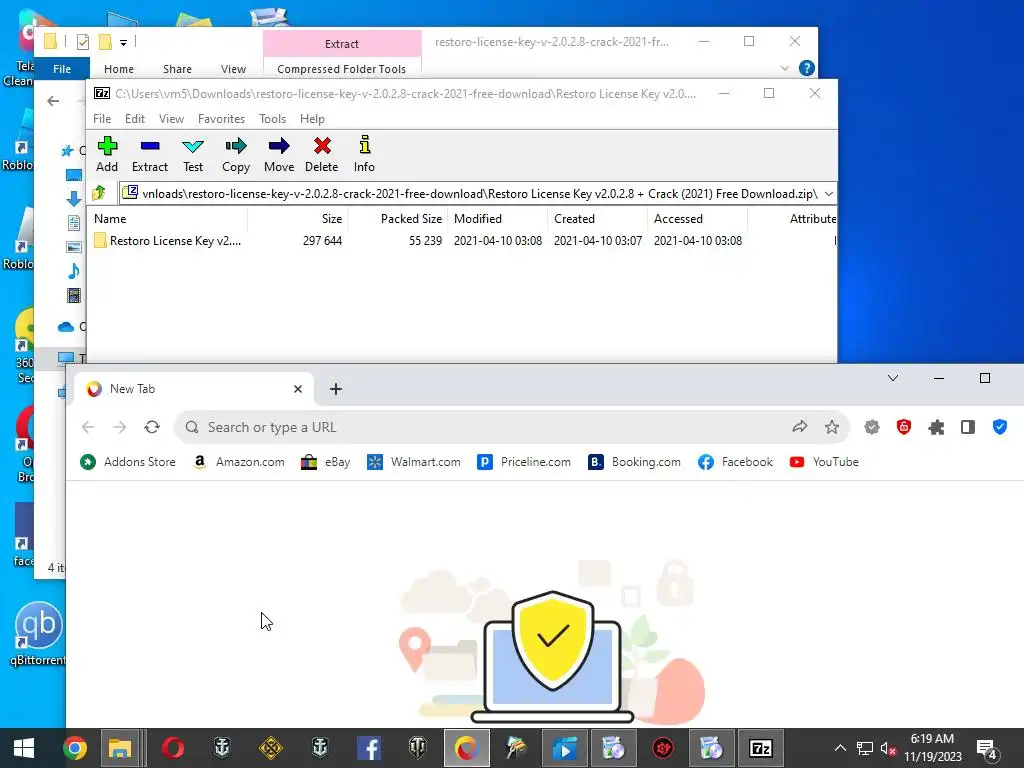Expand the Explorer ribbon with the chevron
Screen dimensions: 1024x768
[785, 68]
